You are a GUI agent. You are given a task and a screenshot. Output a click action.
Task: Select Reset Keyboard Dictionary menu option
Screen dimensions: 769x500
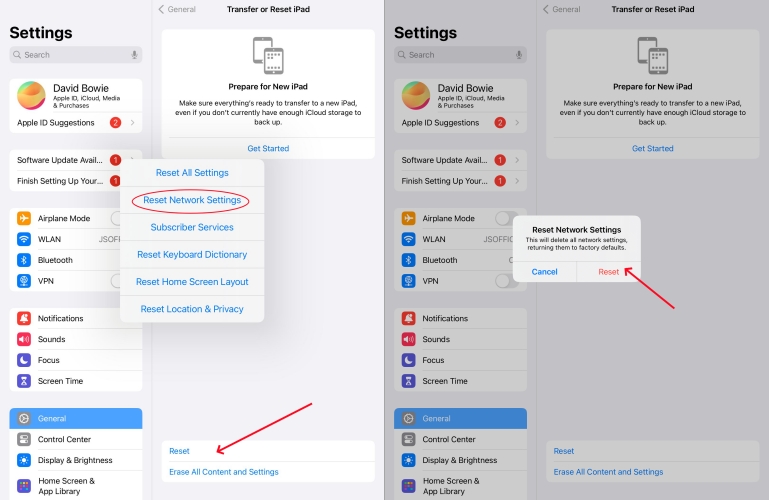(192, 254)
